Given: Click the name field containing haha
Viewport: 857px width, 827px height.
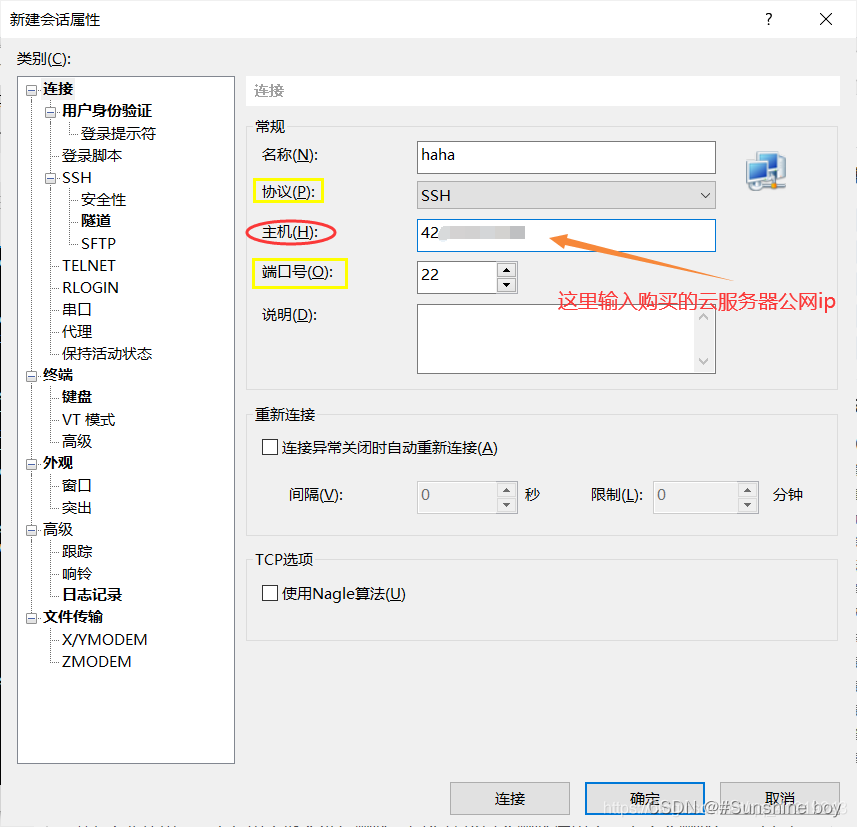Looking at the screenshot, I should click(566, 157).
